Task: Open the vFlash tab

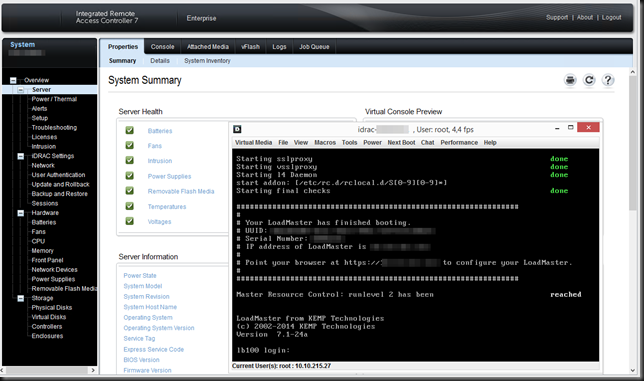Action: tap(250, 47)
